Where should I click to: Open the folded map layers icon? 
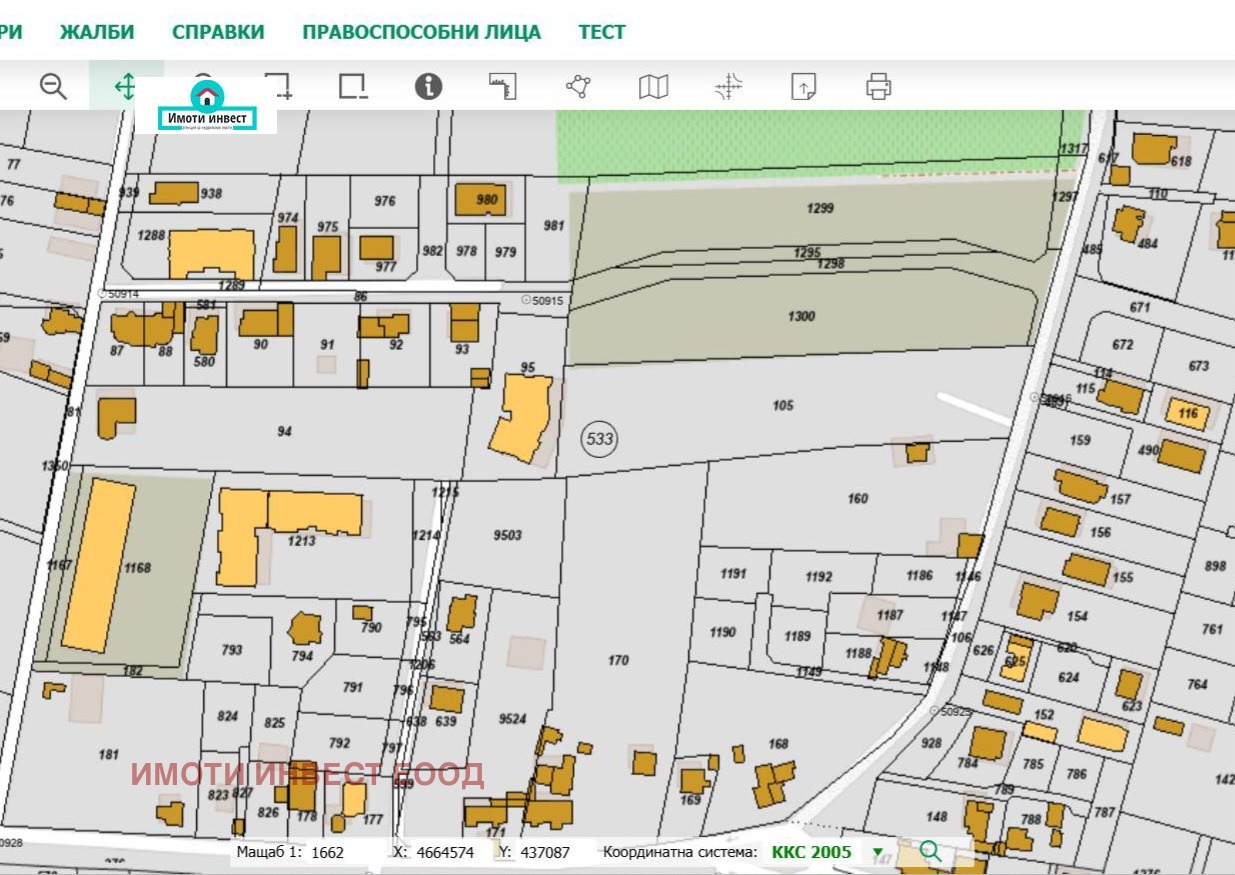(653, 87)
